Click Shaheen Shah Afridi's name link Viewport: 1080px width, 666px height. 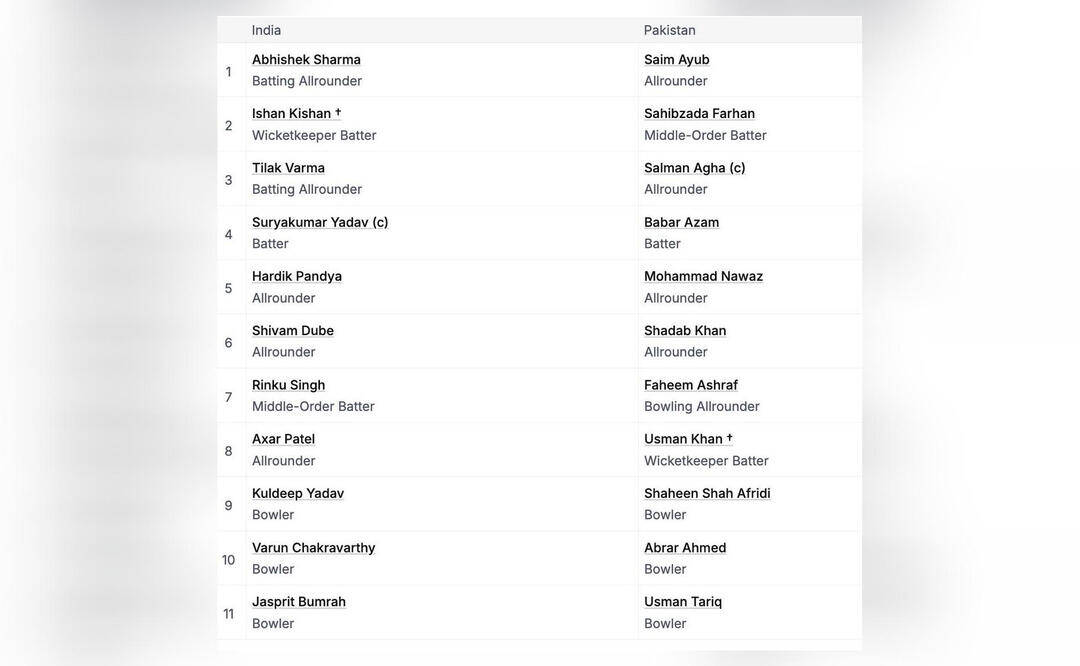coord(707,493)
